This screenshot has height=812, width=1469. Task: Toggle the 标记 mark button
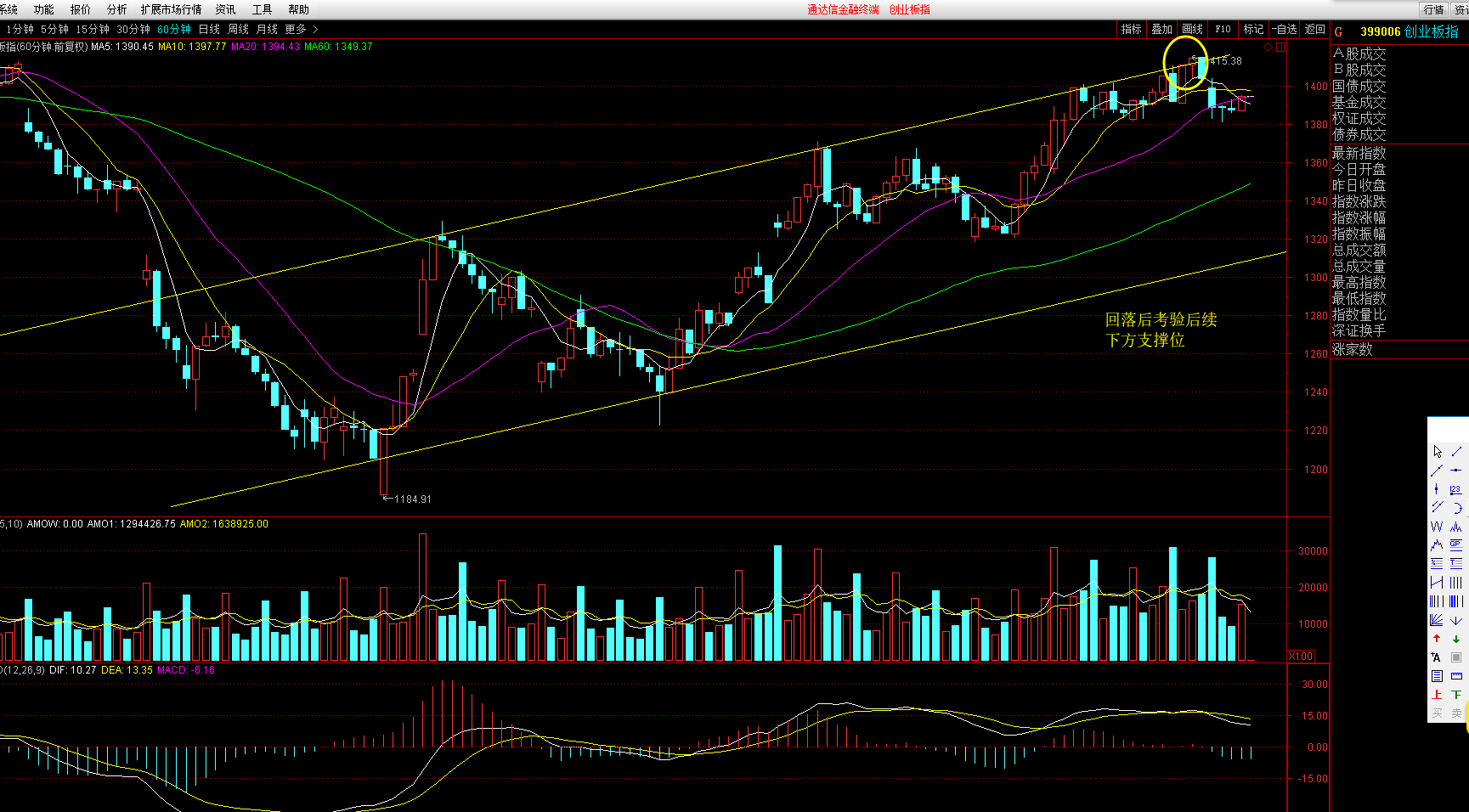(1254, 29)
